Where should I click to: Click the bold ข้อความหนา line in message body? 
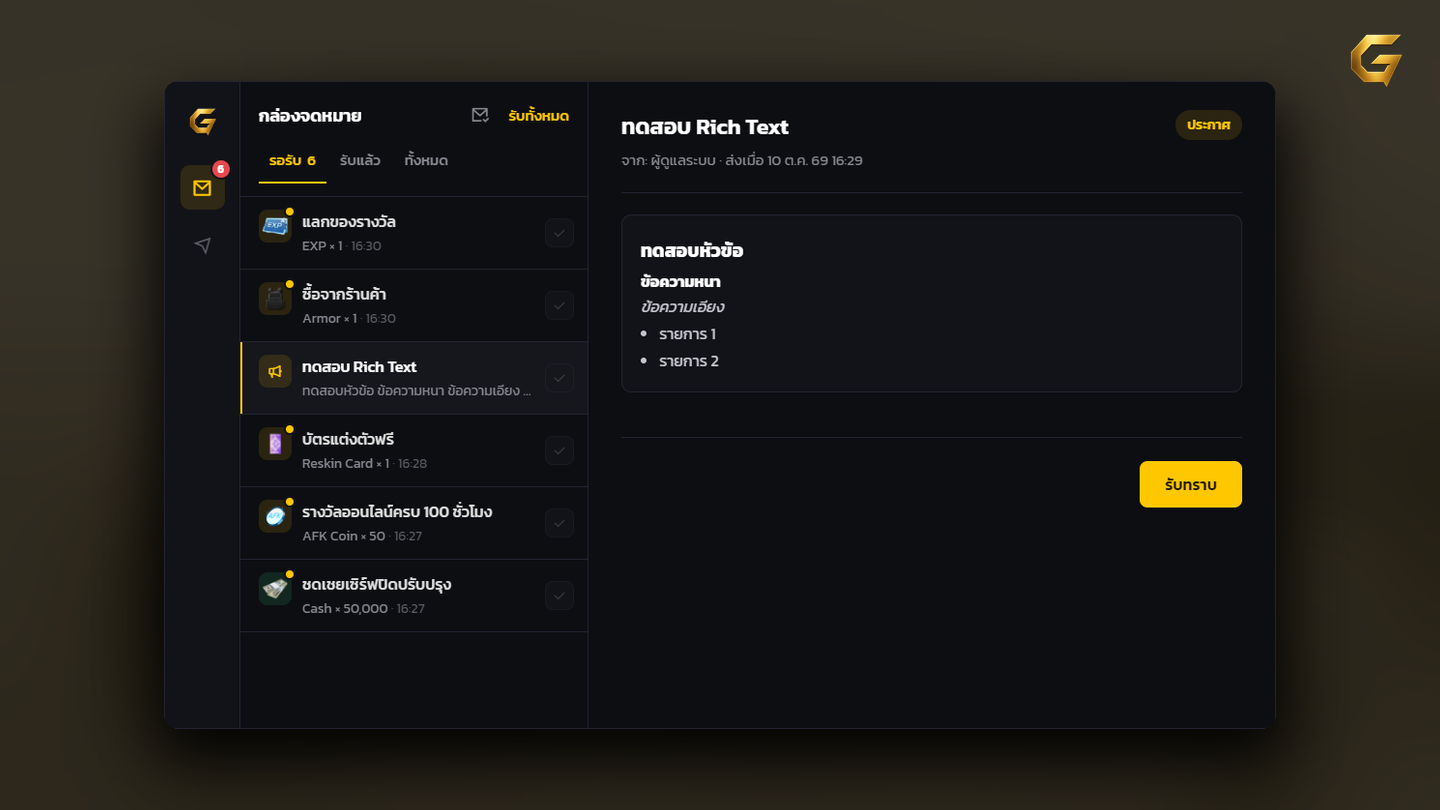(680, 282)
